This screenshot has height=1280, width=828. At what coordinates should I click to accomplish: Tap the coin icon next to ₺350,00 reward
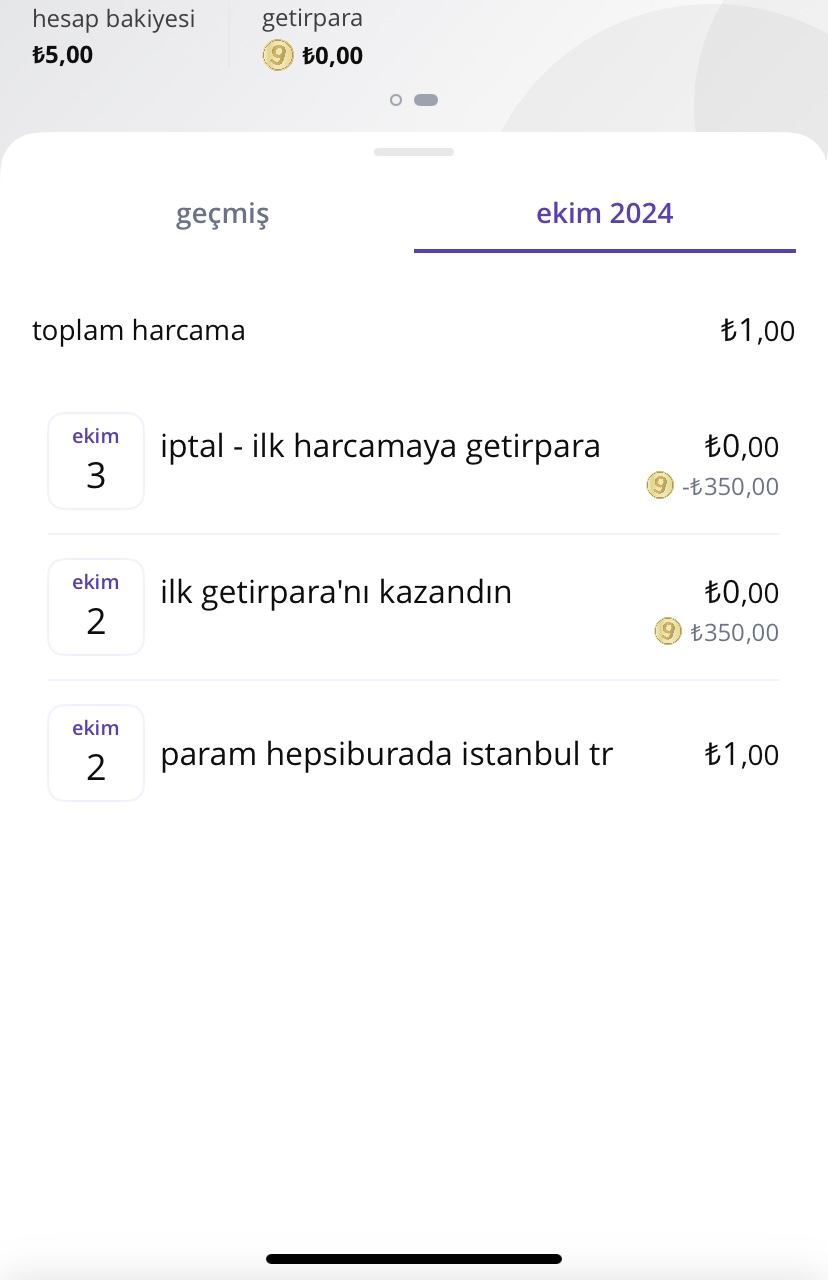pos(667,632)
